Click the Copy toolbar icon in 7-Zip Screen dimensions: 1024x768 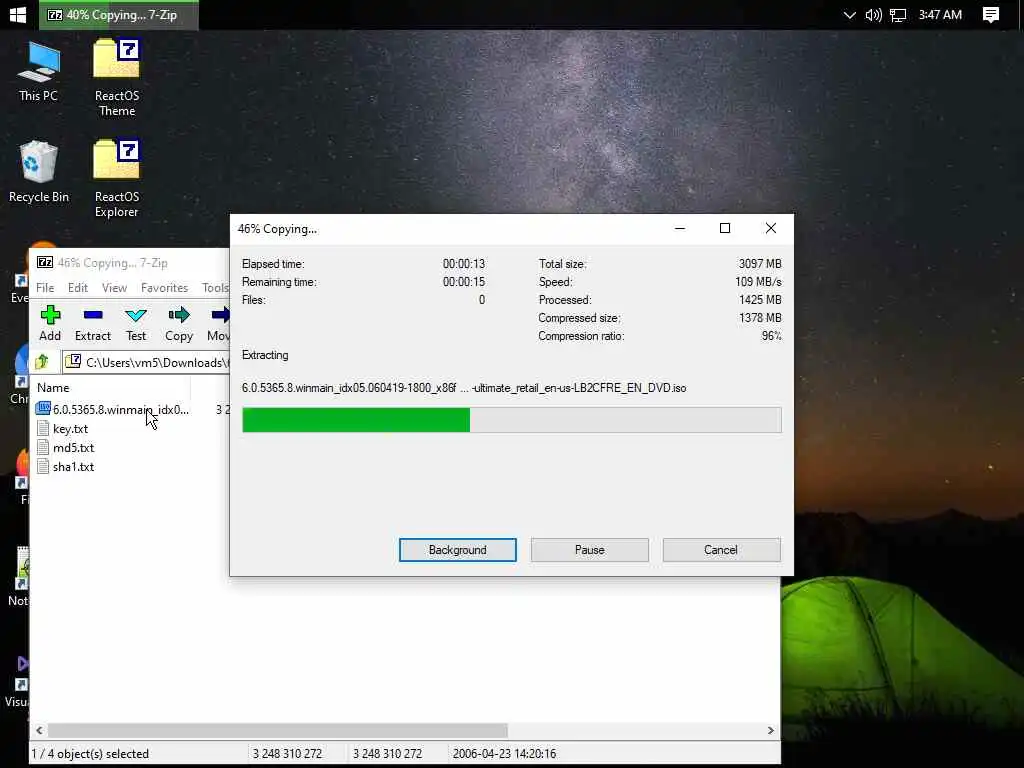(x=179, y=315)
